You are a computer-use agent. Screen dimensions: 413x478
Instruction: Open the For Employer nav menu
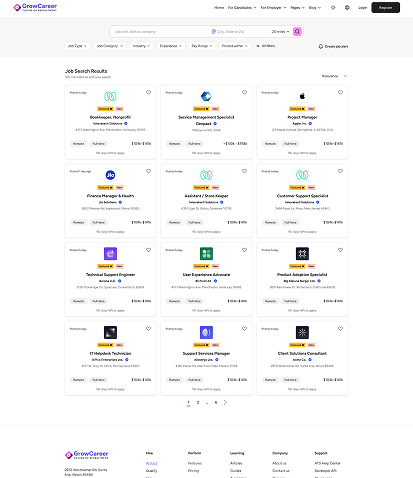pos(273,7)
